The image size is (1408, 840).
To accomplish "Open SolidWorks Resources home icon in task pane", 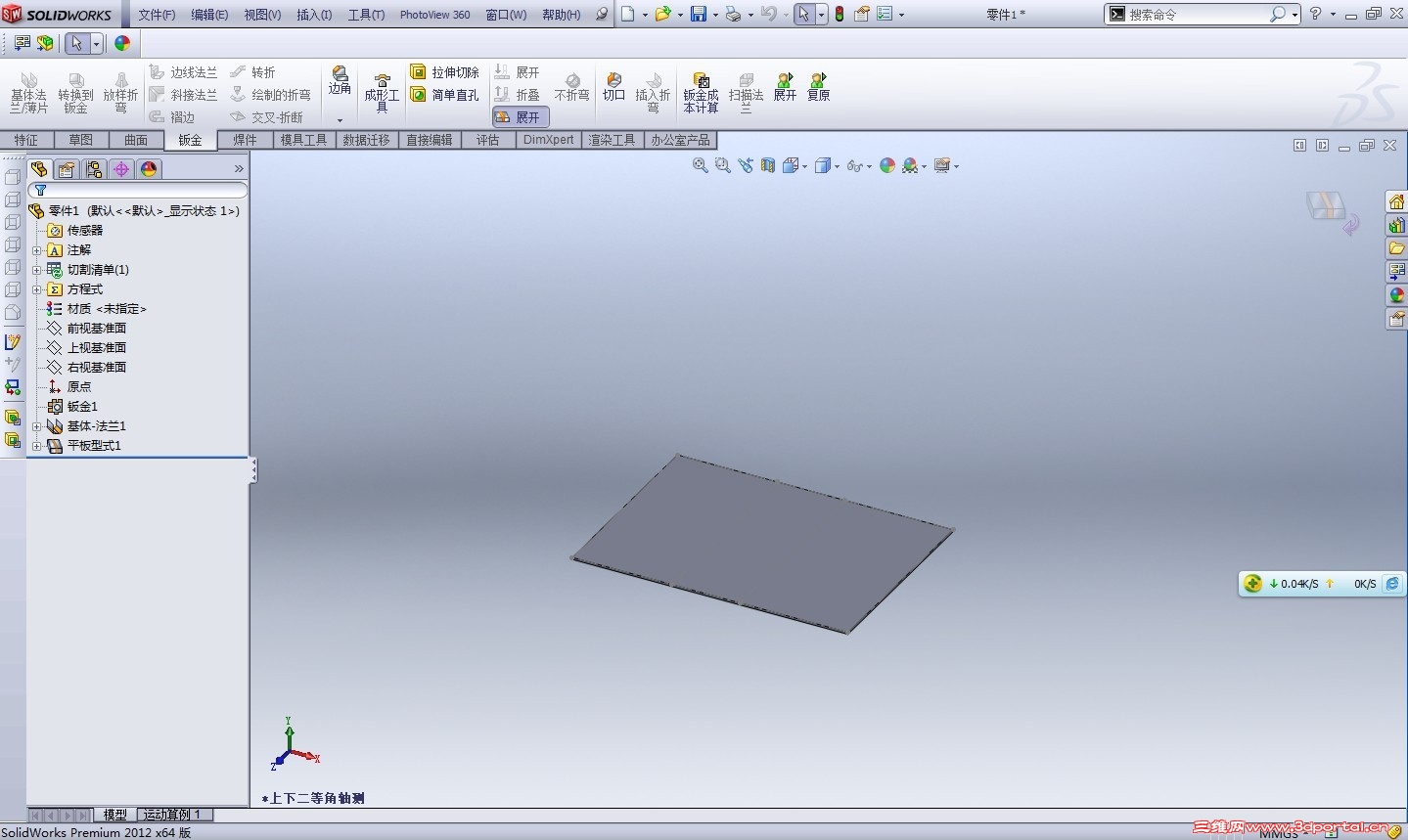I will [x=1397, y=201].
